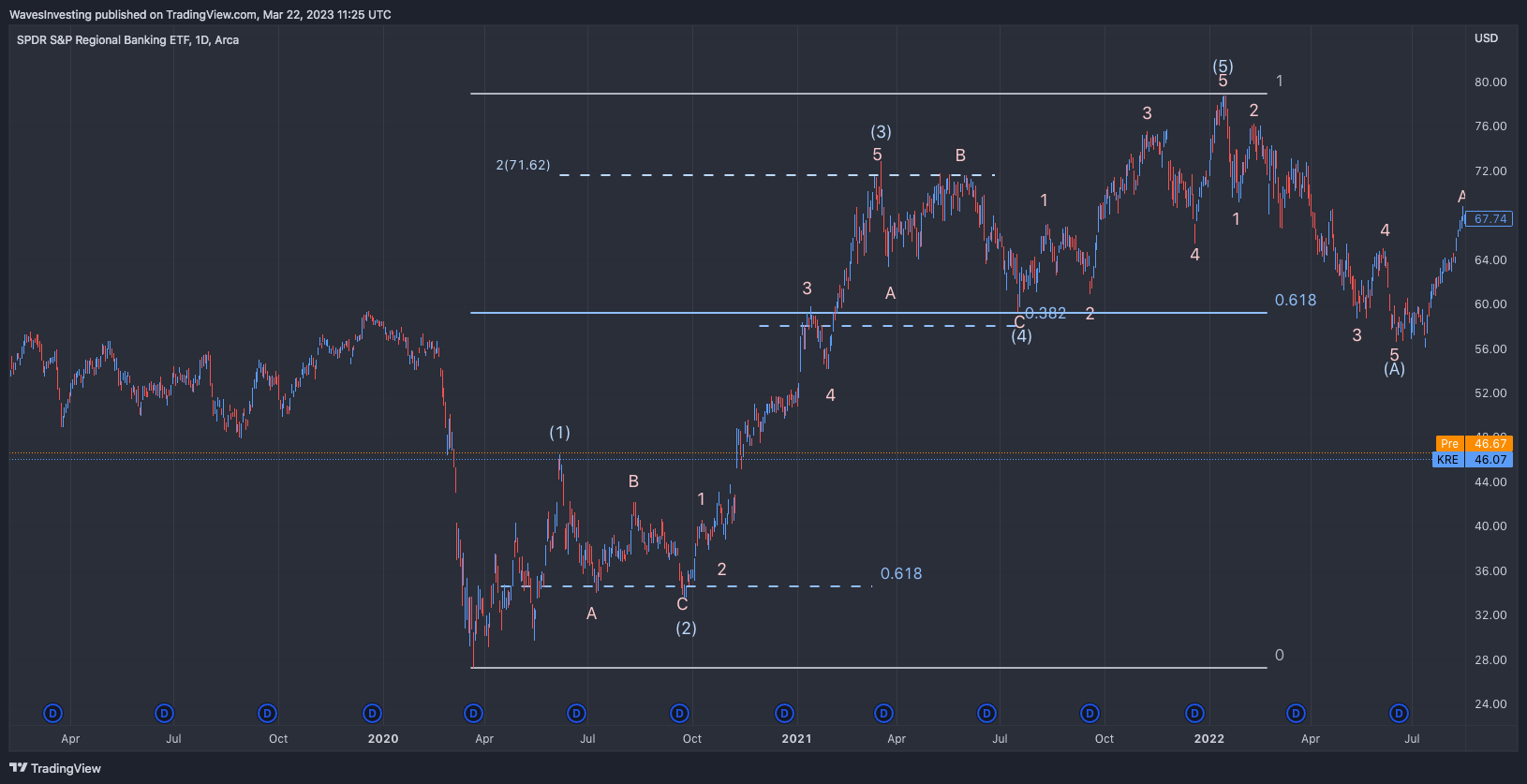This screenshot has height=784, width=1527.
Task: Click the dividend marker beside April 2019
Action: click(x=53, y=714)
